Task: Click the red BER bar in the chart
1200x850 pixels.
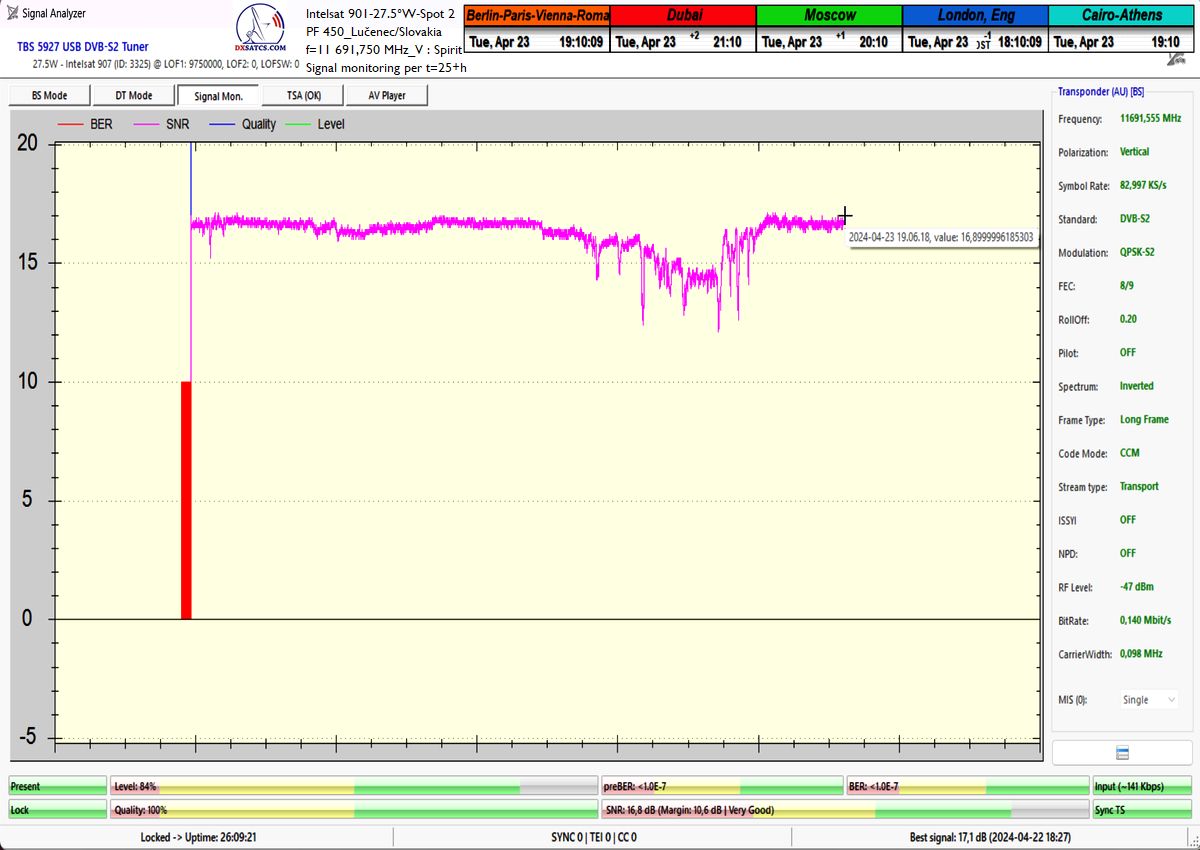Action: pyautogui.click(x=186, y=500)
